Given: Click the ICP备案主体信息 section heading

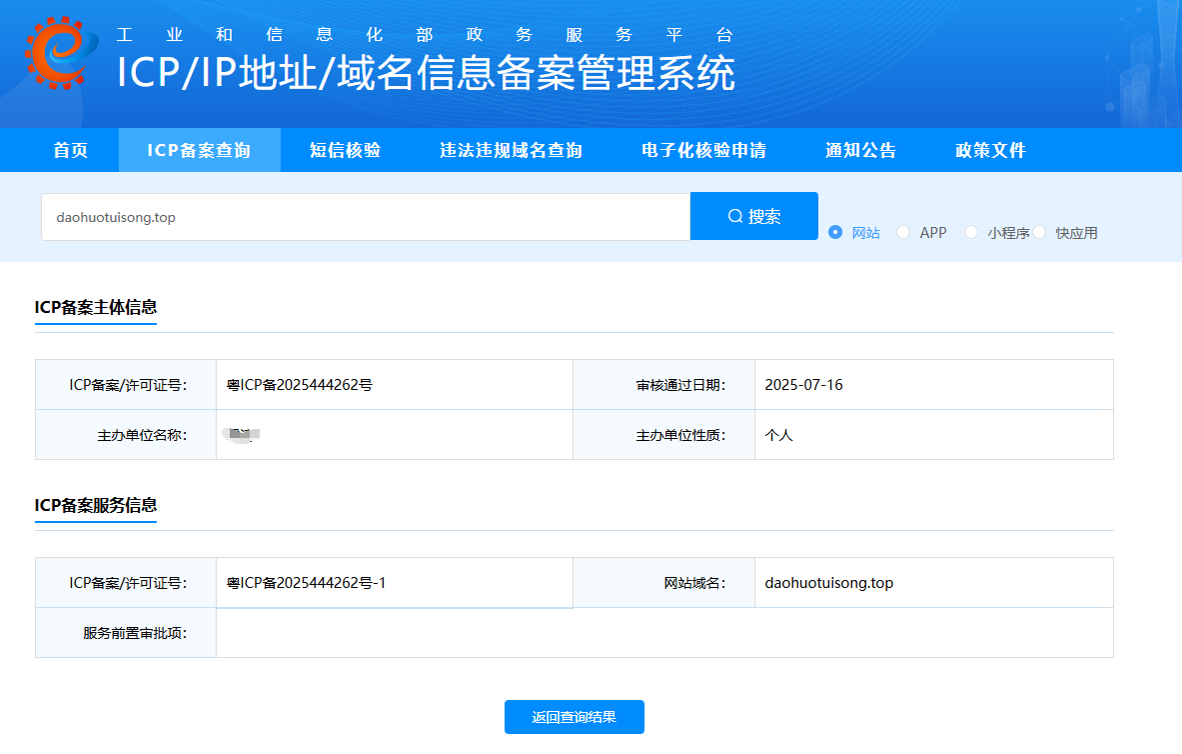Looking at the screenshot, I should pyautogui.click(x=96, y=307).
